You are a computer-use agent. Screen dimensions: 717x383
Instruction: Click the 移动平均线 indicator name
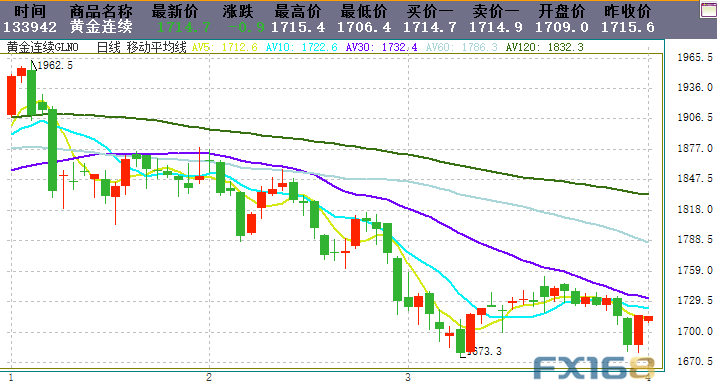157,47
